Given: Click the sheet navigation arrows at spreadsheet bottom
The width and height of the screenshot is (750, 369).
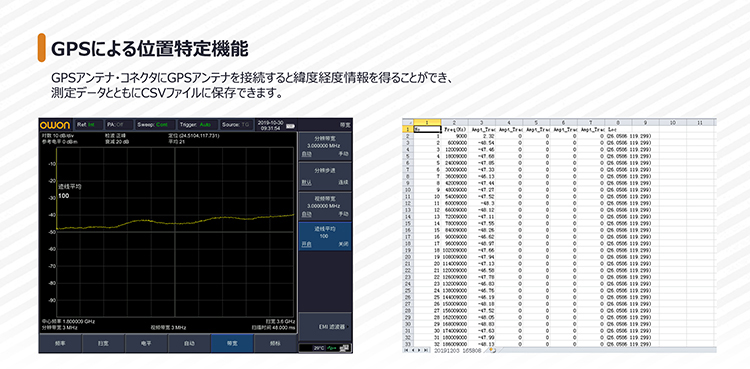Looking at the screenshot, I should pyautogui.click(x=416, y=350).
